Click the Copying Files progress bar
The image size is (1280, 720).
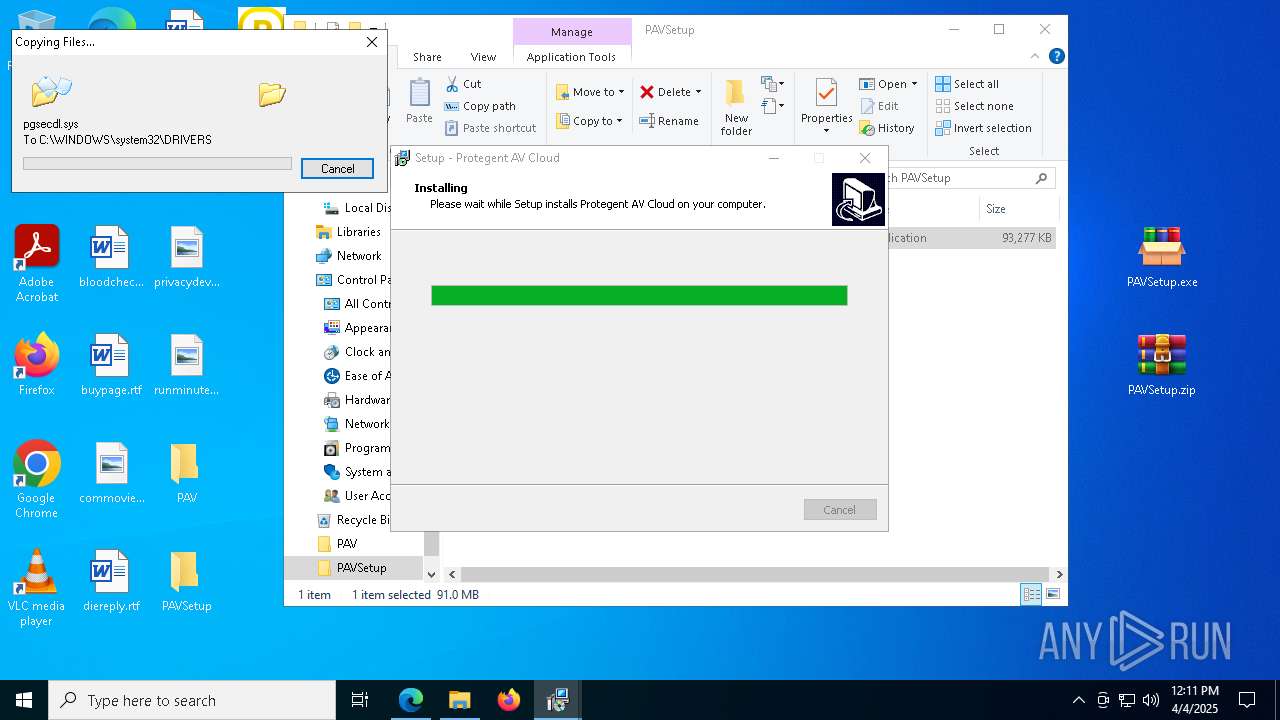tap(158, 163)
